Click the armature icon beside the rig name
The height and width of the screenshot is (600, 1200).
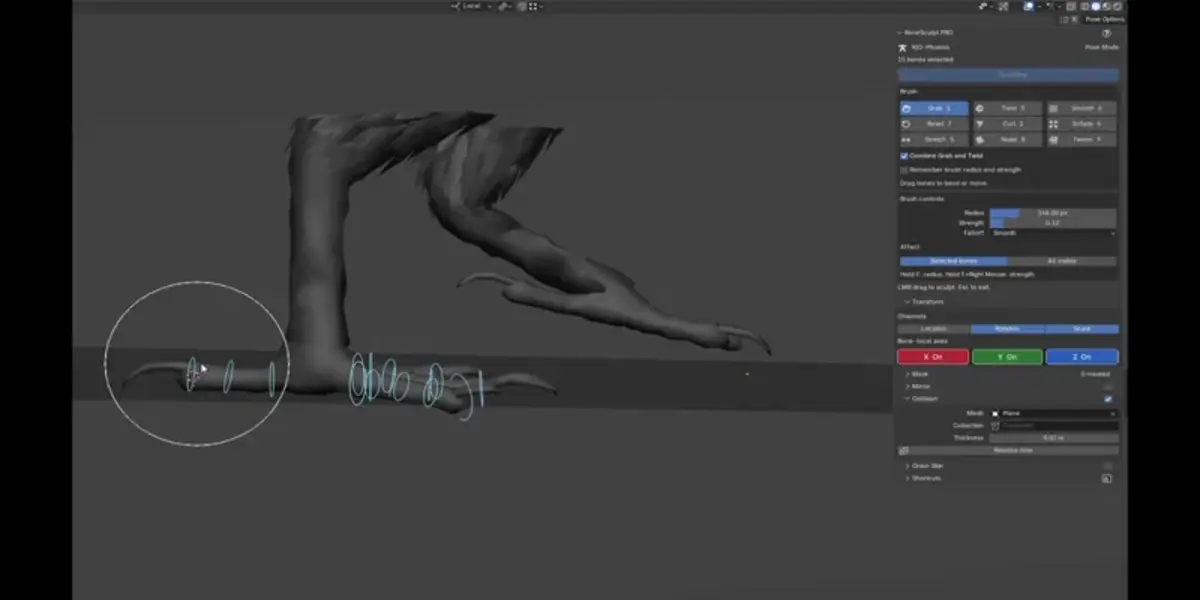tap(903, 47)
